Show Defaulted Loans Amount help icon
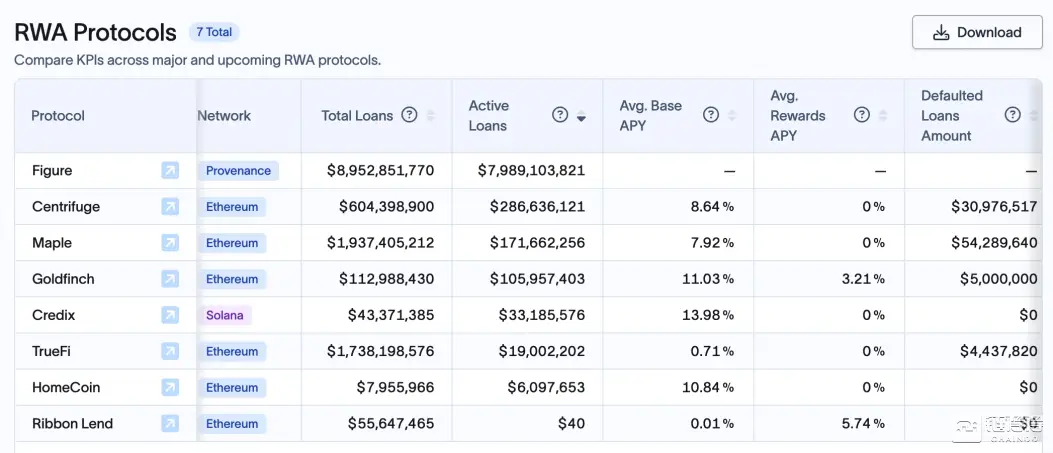The width and height of the screenshot is (1053, 453). coord(1012,115)
